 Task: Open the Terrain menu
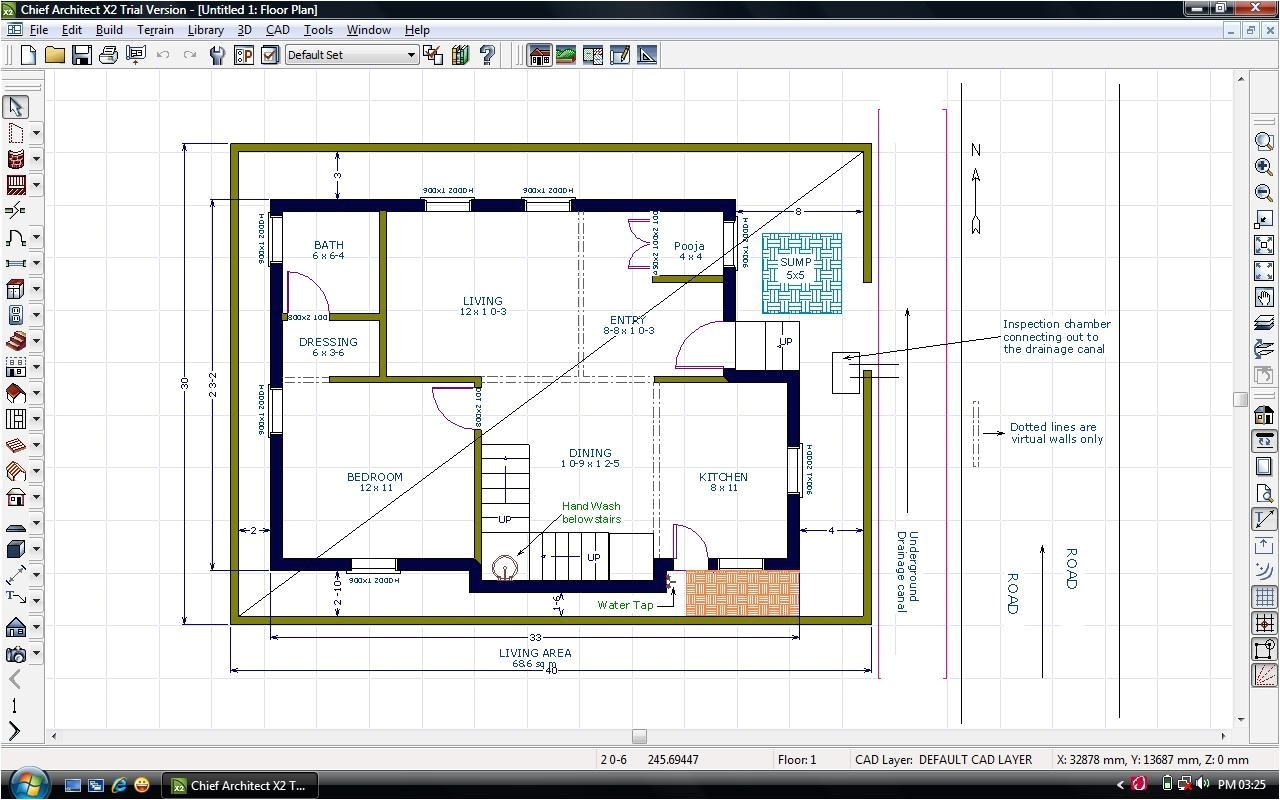click(x=156, y=29)
